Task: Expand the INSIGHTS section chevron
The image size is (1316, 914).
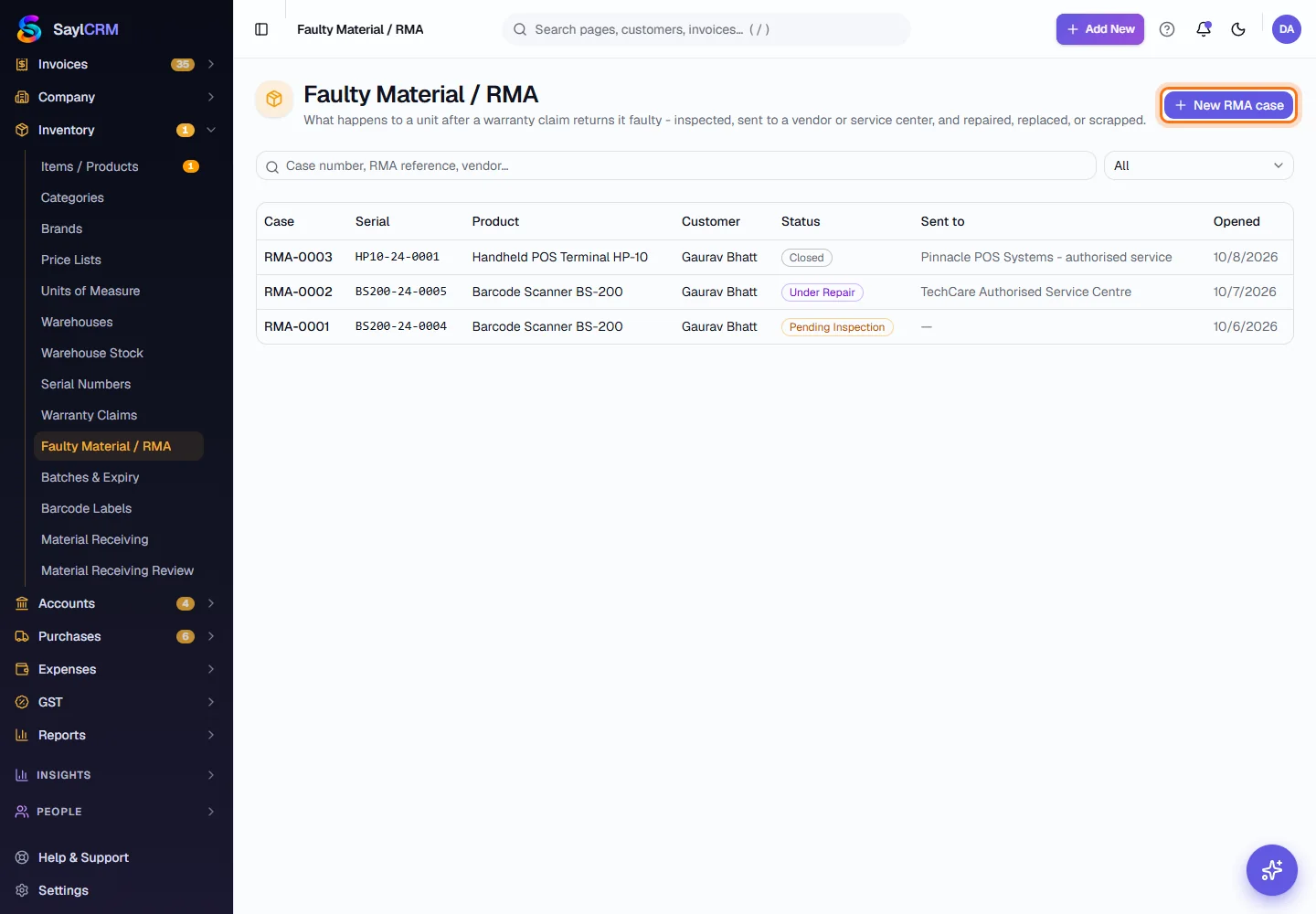Action: pyautogui.click(x=211, y=775)
